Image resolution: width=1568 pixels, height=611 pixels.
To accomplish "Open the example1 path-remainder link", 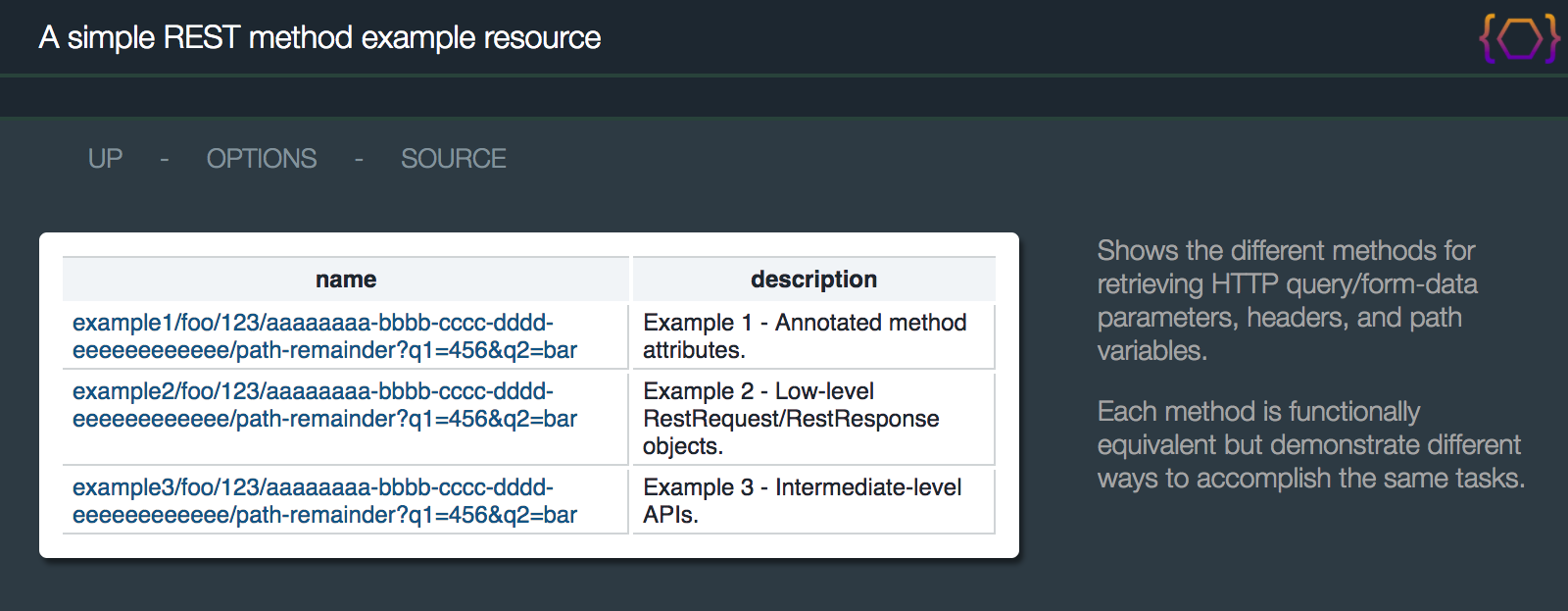I will pyautogui.click(x=324, y=336).
